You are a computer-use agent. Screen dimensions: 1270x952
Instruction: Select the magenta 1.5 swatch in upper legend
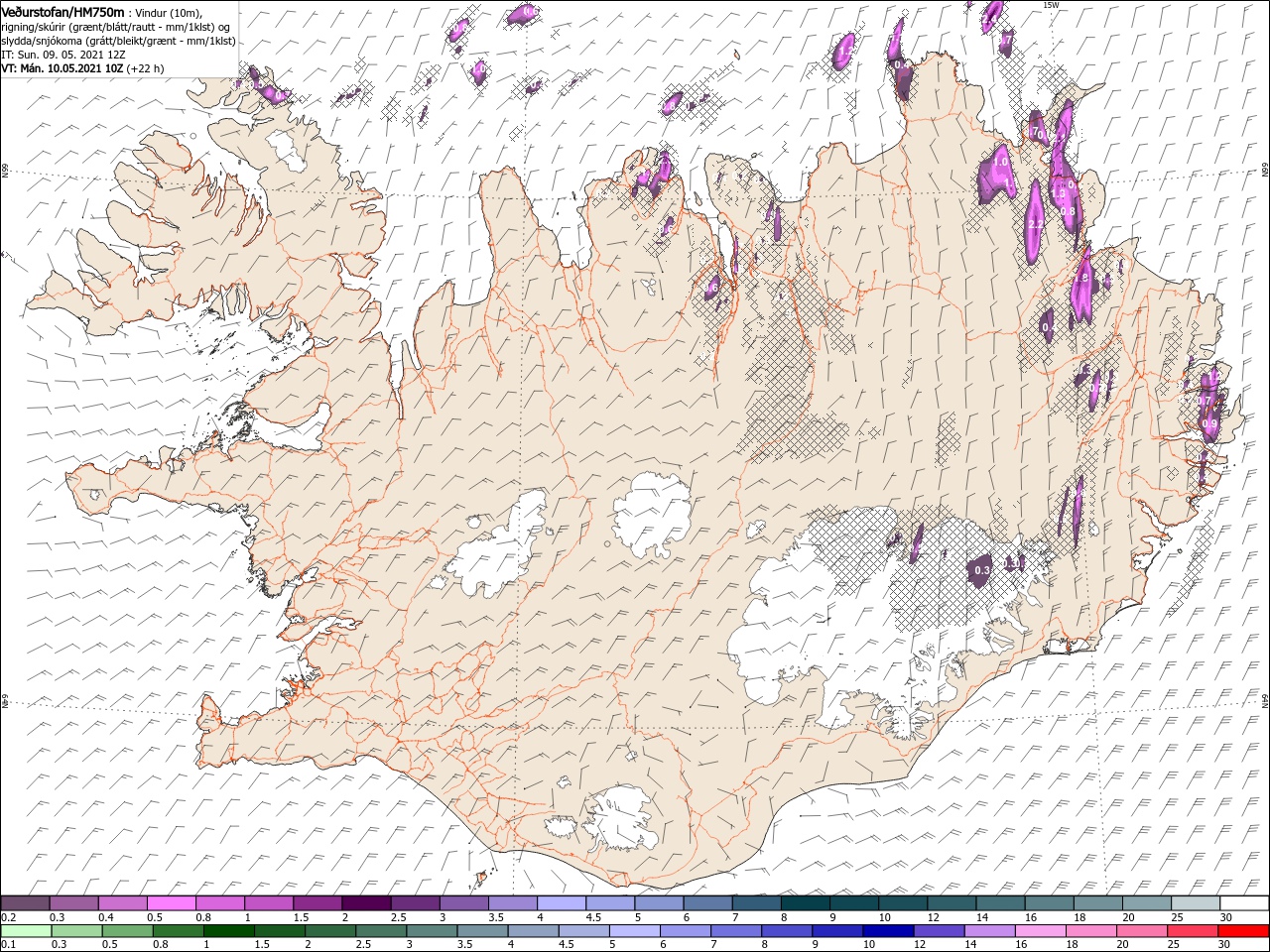coord(318,903)
